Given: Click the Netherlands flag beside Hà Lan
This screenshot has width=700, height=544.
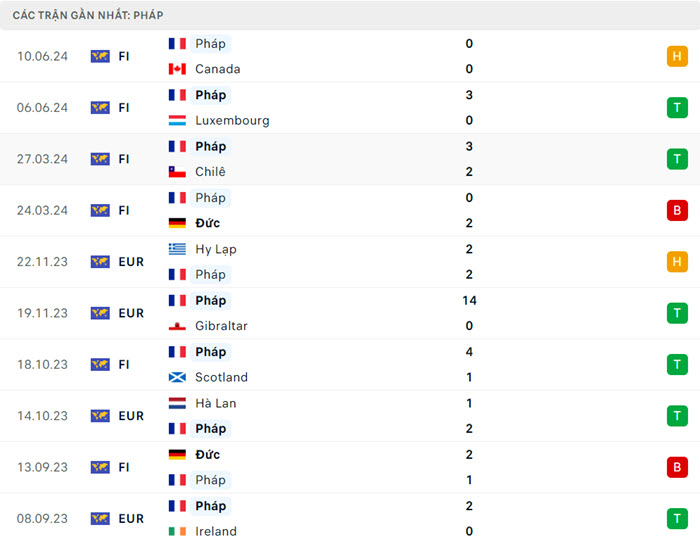Looking at the screenshot, I should coord(177,403).
